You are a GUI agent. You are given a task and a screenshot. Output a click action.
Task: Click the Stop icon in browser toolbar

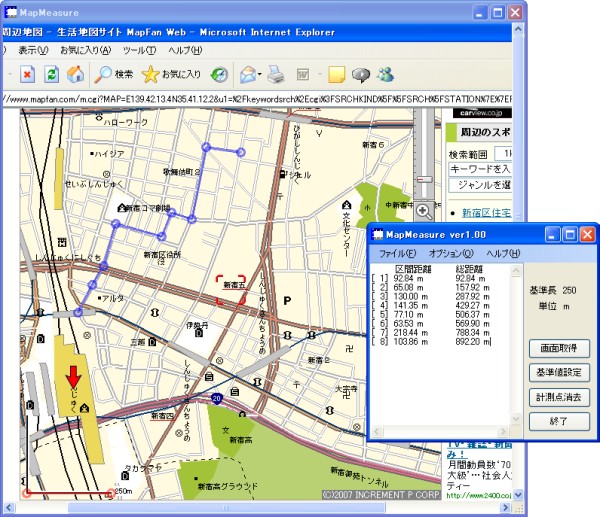[x=27, y=74]
